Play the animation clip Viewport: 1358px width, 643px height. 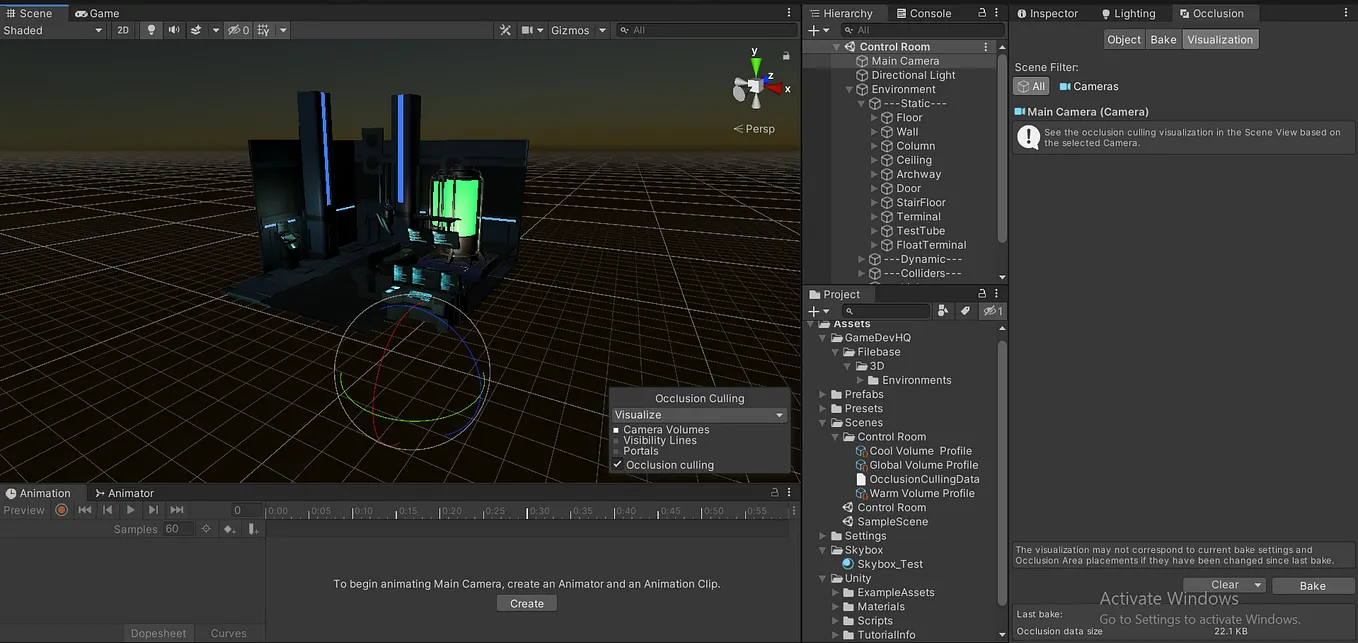[x=130, y=510]
